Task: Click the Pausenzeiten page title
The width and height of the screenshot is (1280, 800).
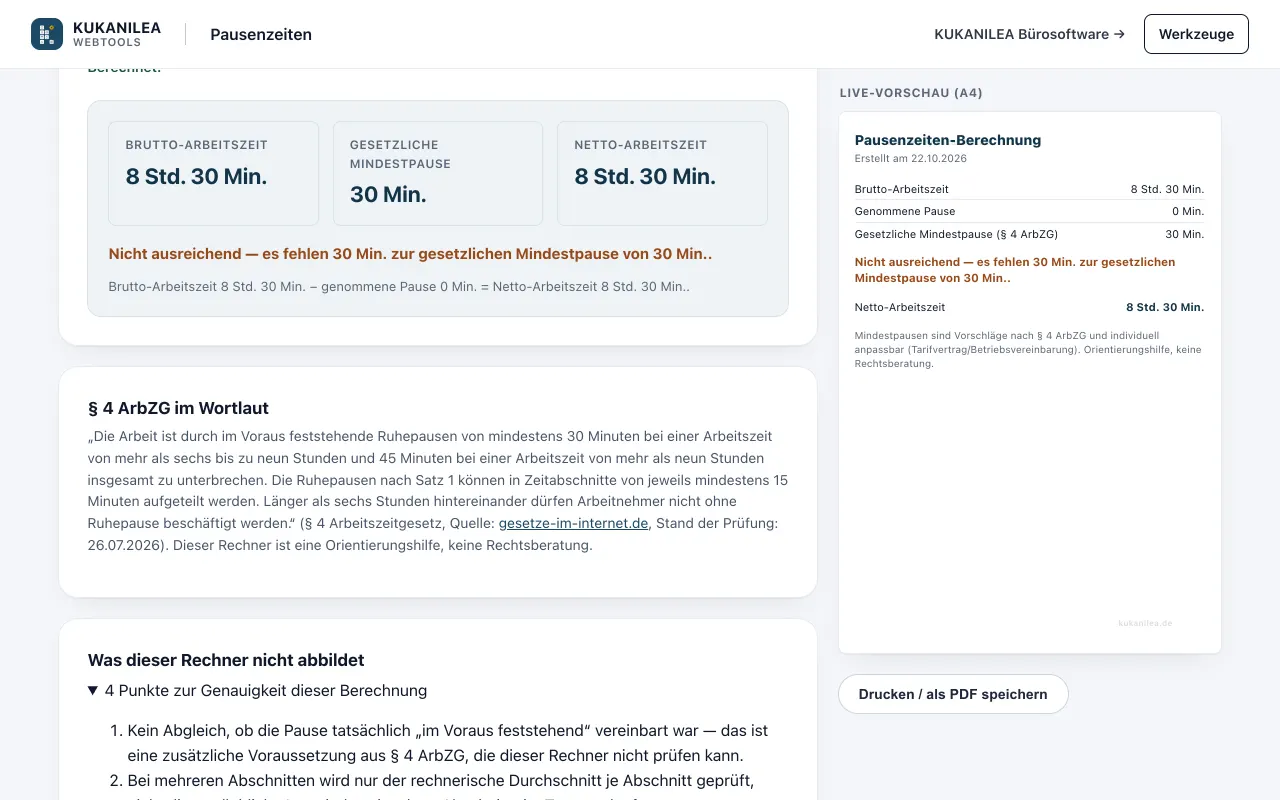Action: click(261, 34)
